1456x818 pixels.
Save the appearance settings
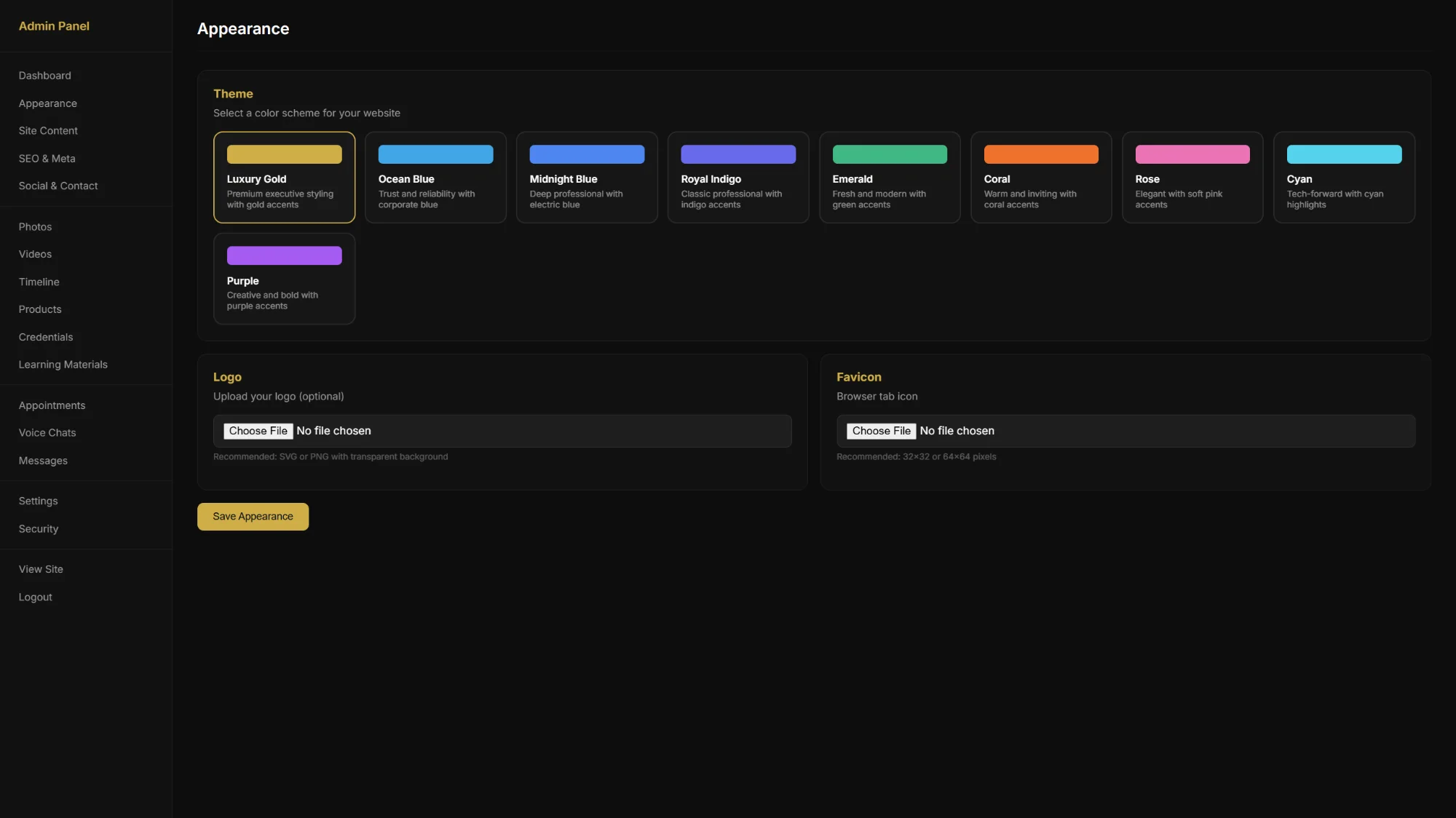[253, 516]
